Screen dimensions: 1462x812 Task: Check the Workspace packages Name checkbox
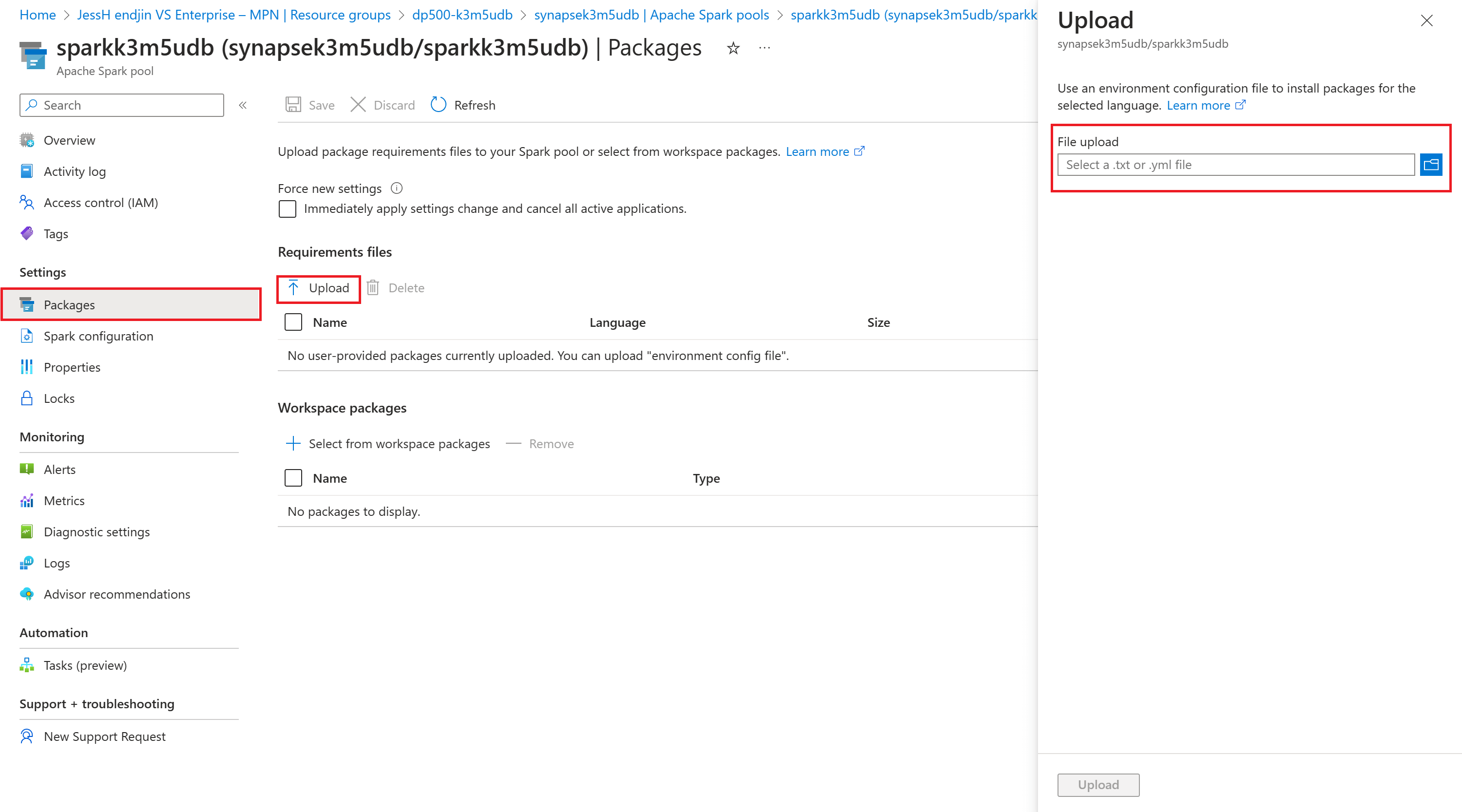click(x=292, y=477)
